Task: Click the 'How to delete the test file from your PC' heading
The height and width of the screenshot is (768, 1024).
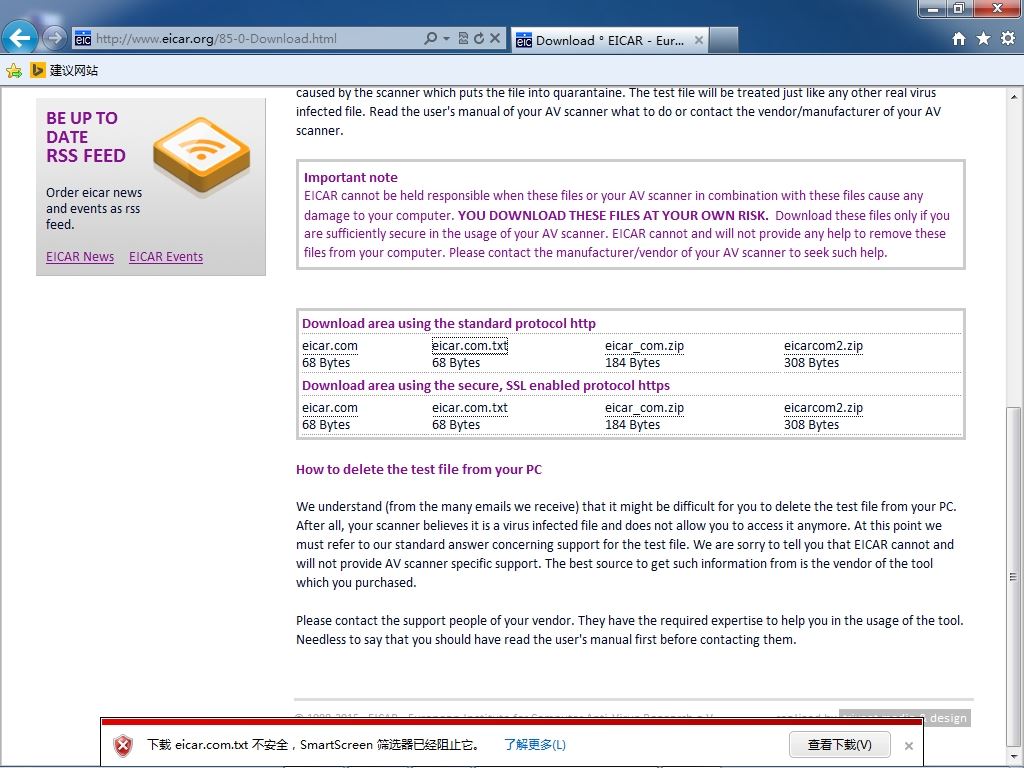Action: point(419,470)
